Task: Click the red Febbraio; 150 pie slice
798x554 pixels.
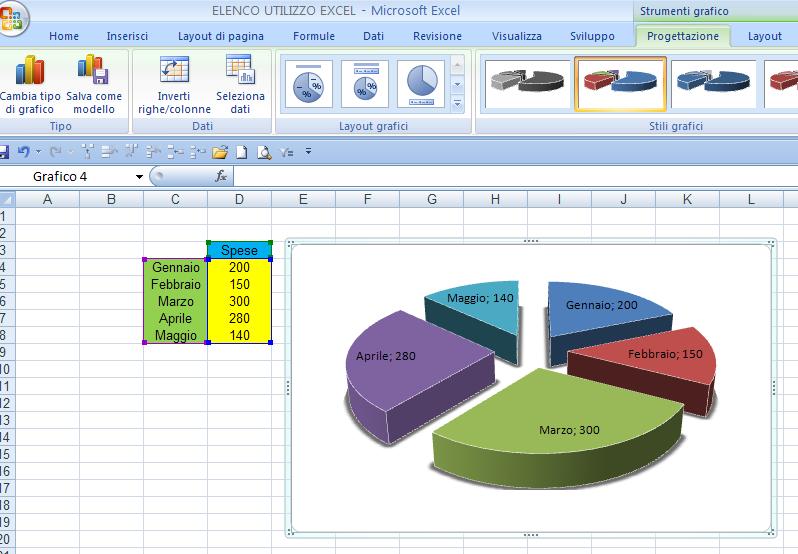Action: click(657, 364)
